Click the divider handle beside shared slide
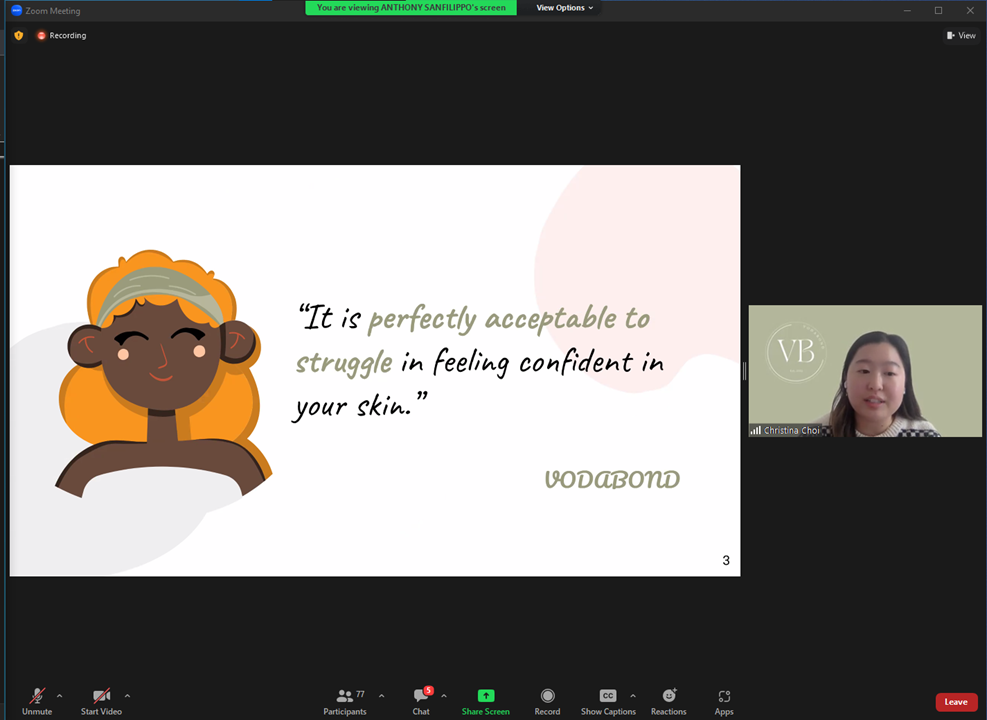987x720 pixels. (x=745, y=371)
